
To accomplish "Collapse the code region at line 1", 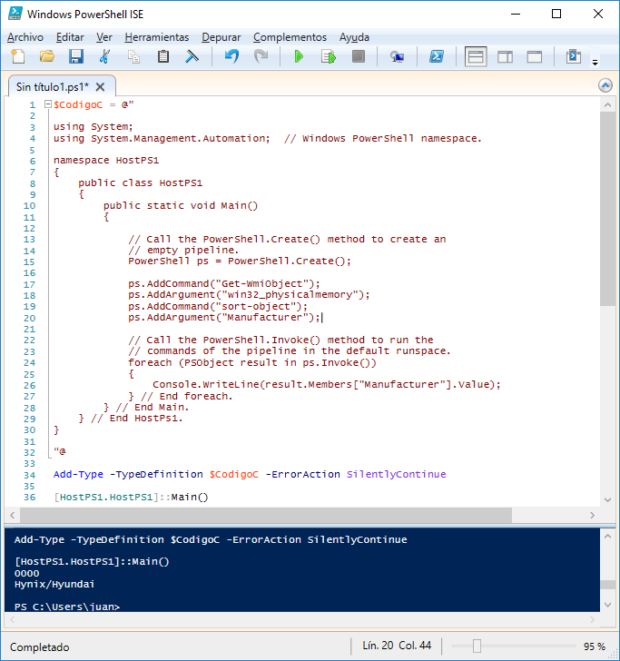I will pos(46,104).
